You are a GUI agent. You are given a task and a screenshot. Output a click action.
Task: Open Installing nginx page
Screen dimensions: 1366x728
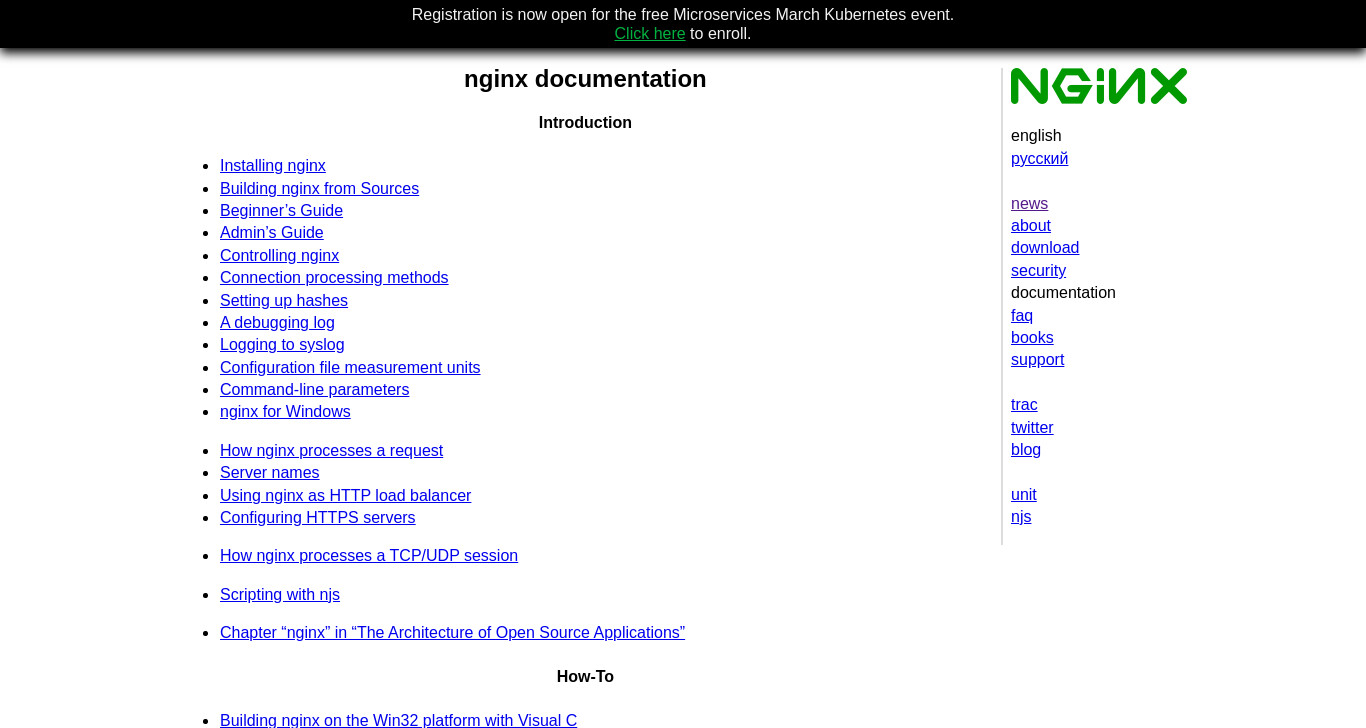click(273, 166)
